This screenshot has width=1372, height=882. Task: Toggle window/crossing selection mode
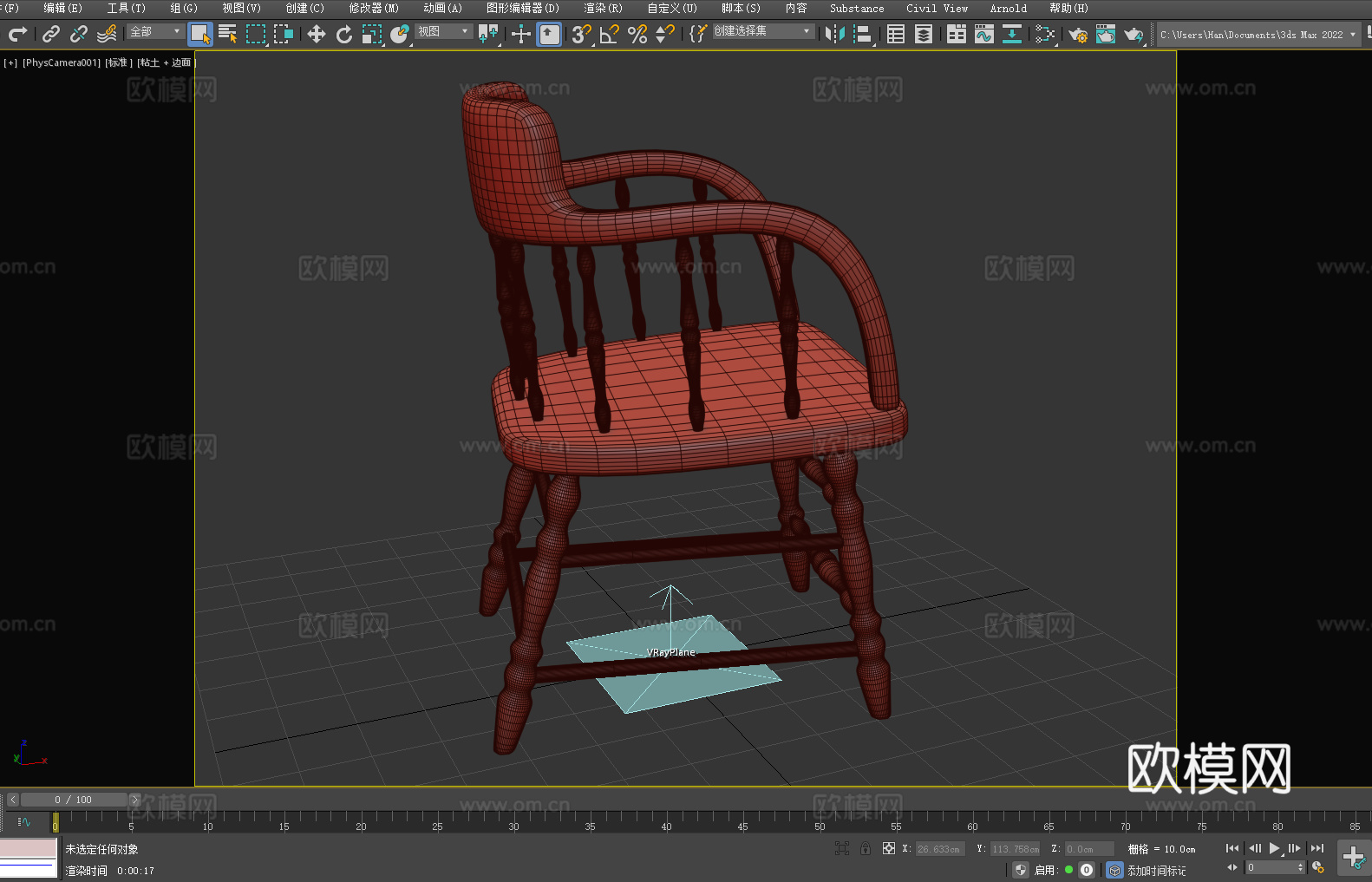284,34
